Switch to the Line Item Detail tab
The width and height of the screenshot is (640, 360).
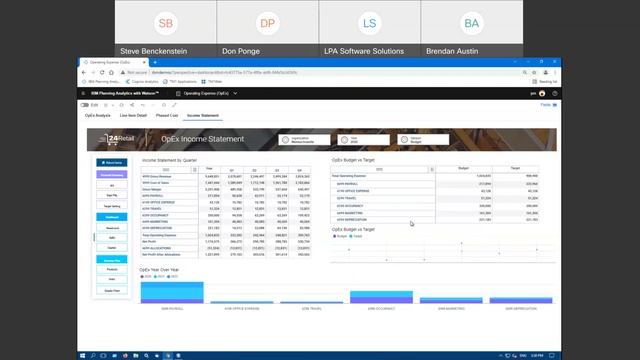point(133,116)
